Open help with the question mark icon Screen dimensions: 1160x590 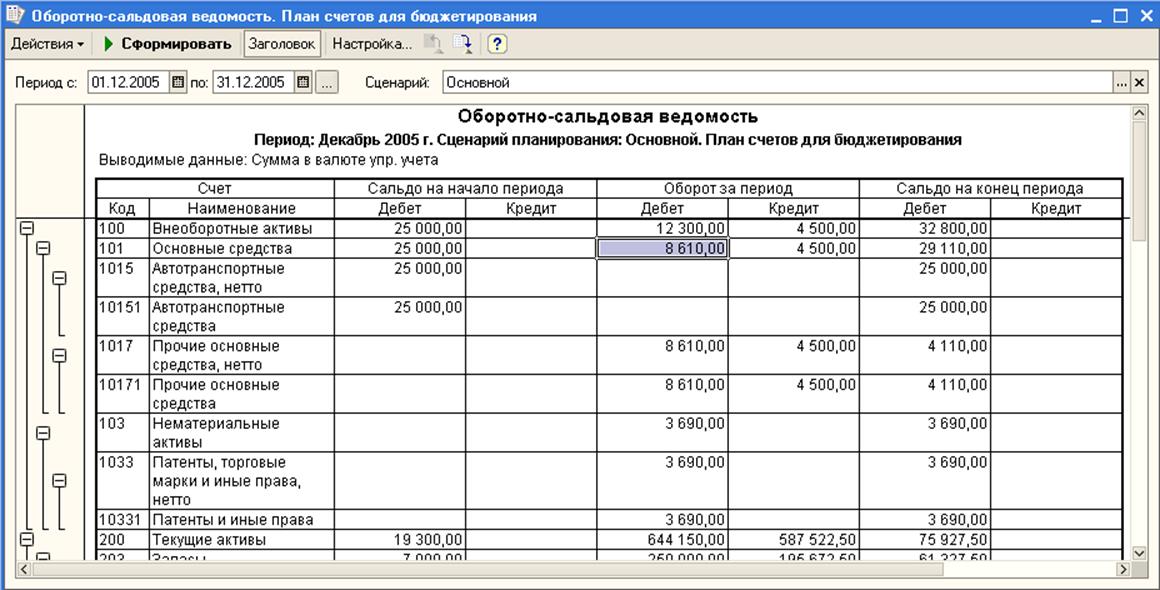(497, 44)
